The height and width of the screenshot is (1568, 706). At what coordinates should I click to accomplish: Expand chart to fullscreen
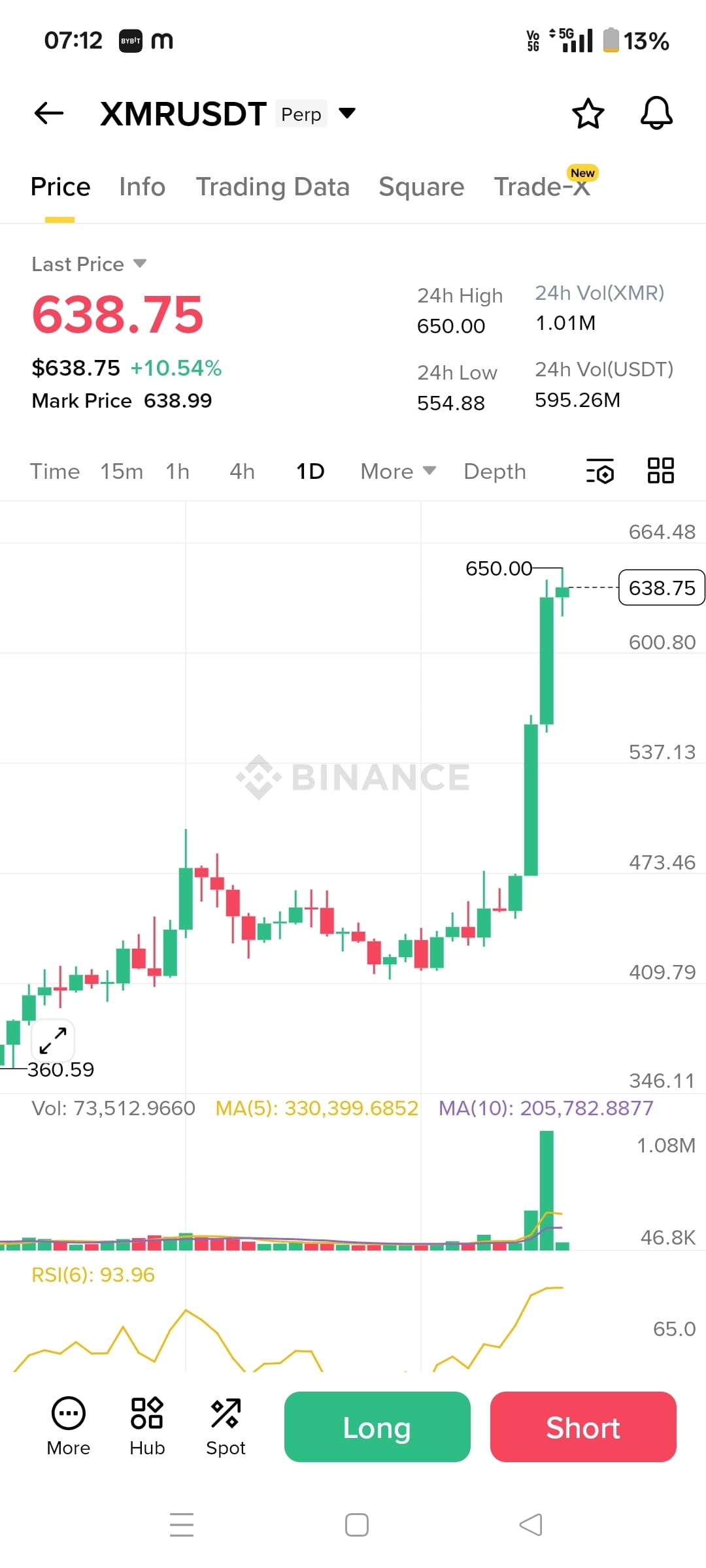[x=53, y=1041]
